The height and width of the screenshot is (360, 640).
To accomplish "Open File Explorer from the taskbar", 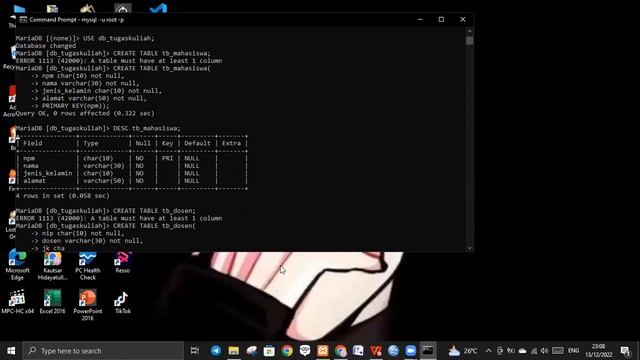I will click(x=233, y=351).
